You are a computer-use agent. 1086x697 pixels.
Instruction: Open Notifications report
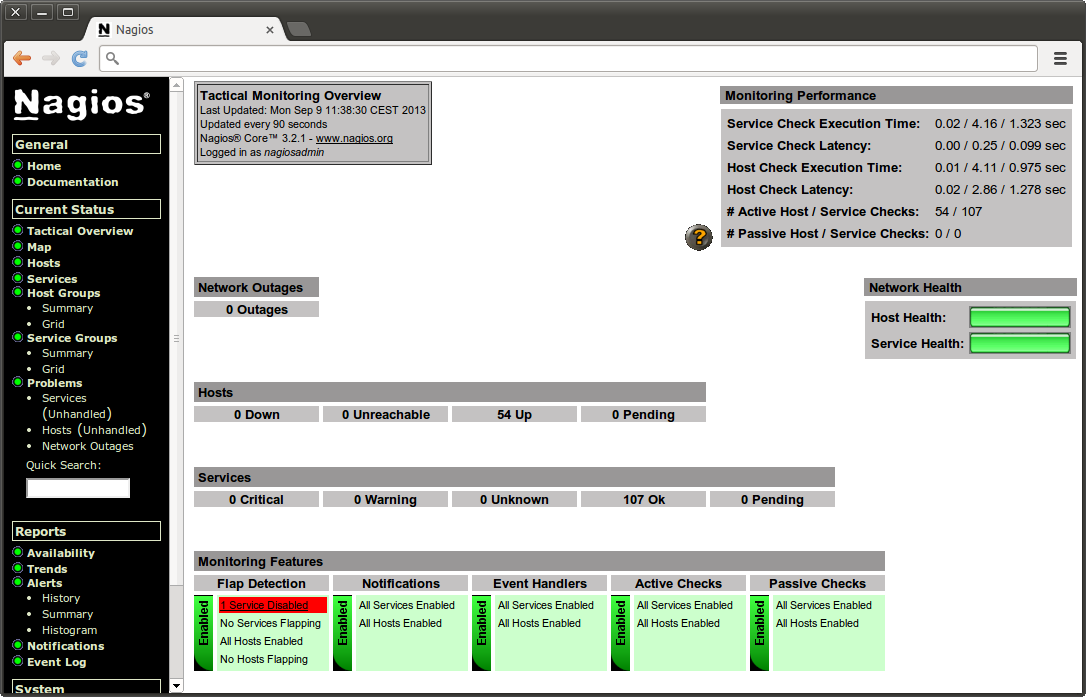[x=66, y=646]
